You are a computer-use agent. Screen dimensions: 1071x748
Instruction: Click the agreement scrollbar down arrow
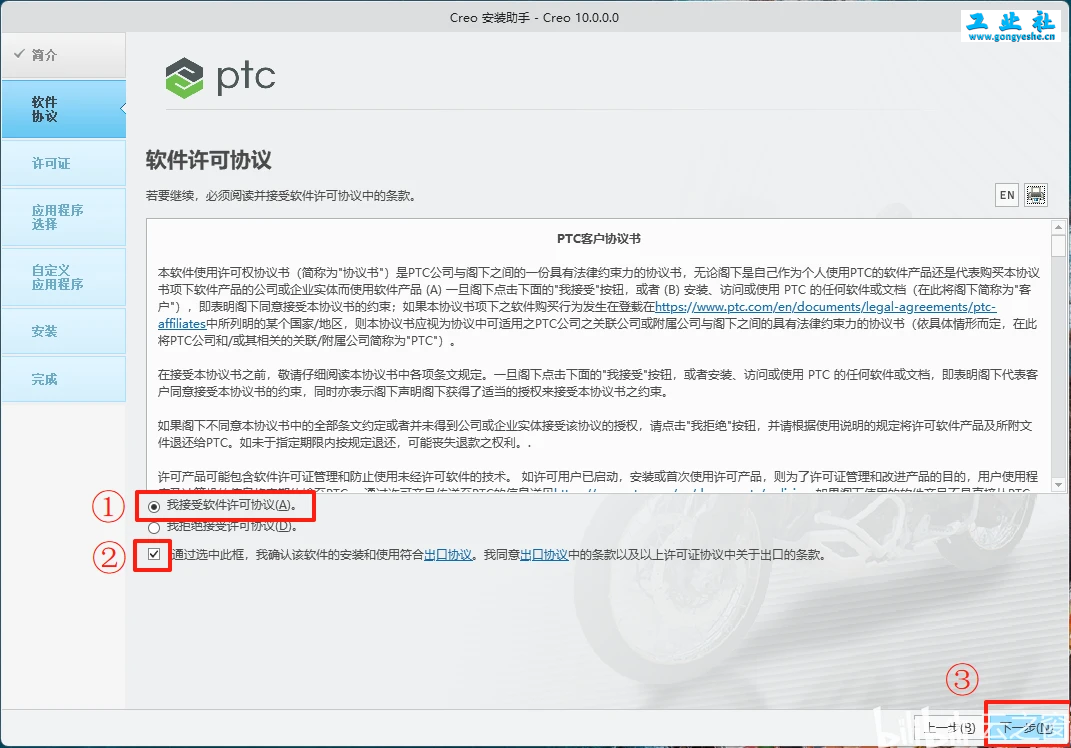coord(1058,484)
